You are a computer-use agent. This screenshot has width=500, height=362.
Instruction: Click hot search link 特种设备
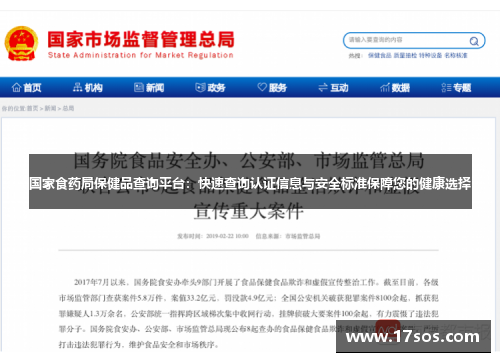coord(430,55)
